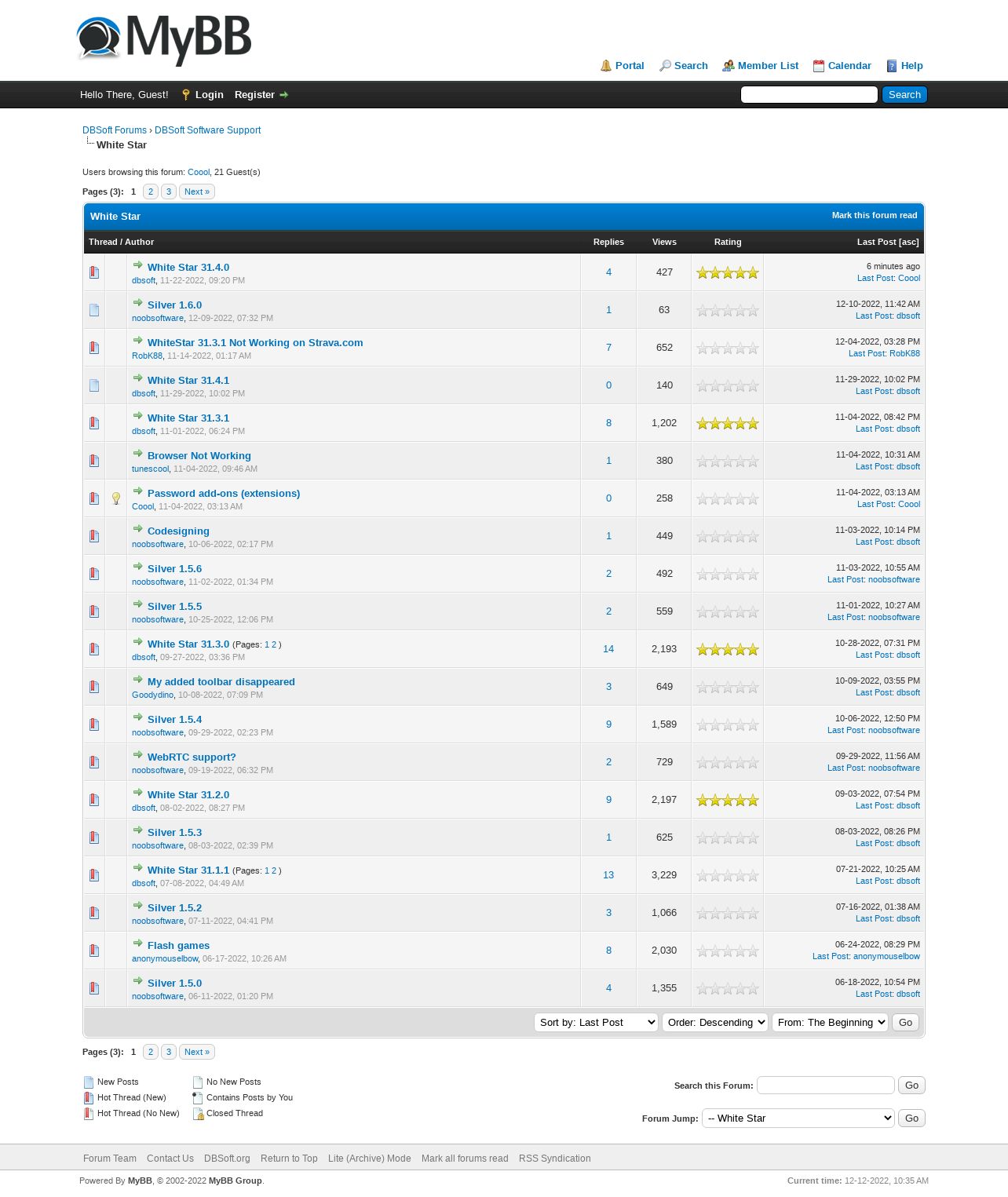Click Last Post column header sort link

pyautogui.click(x=877, y=242)
